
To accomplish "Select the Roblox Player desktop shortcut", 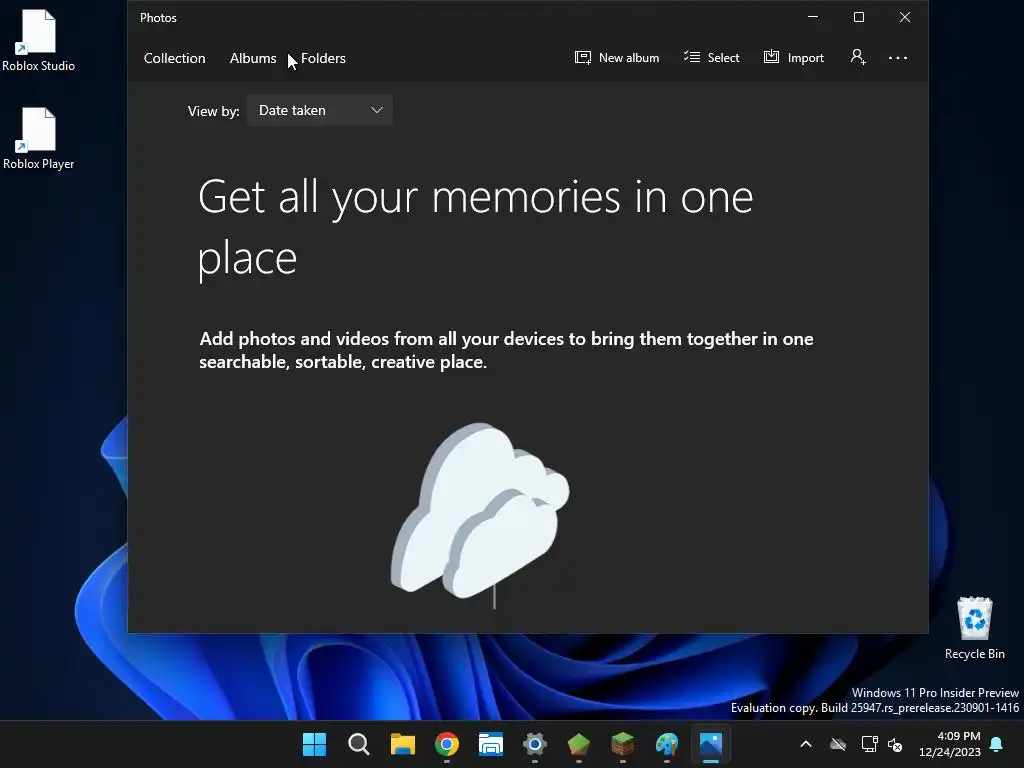I will [39, 138].
